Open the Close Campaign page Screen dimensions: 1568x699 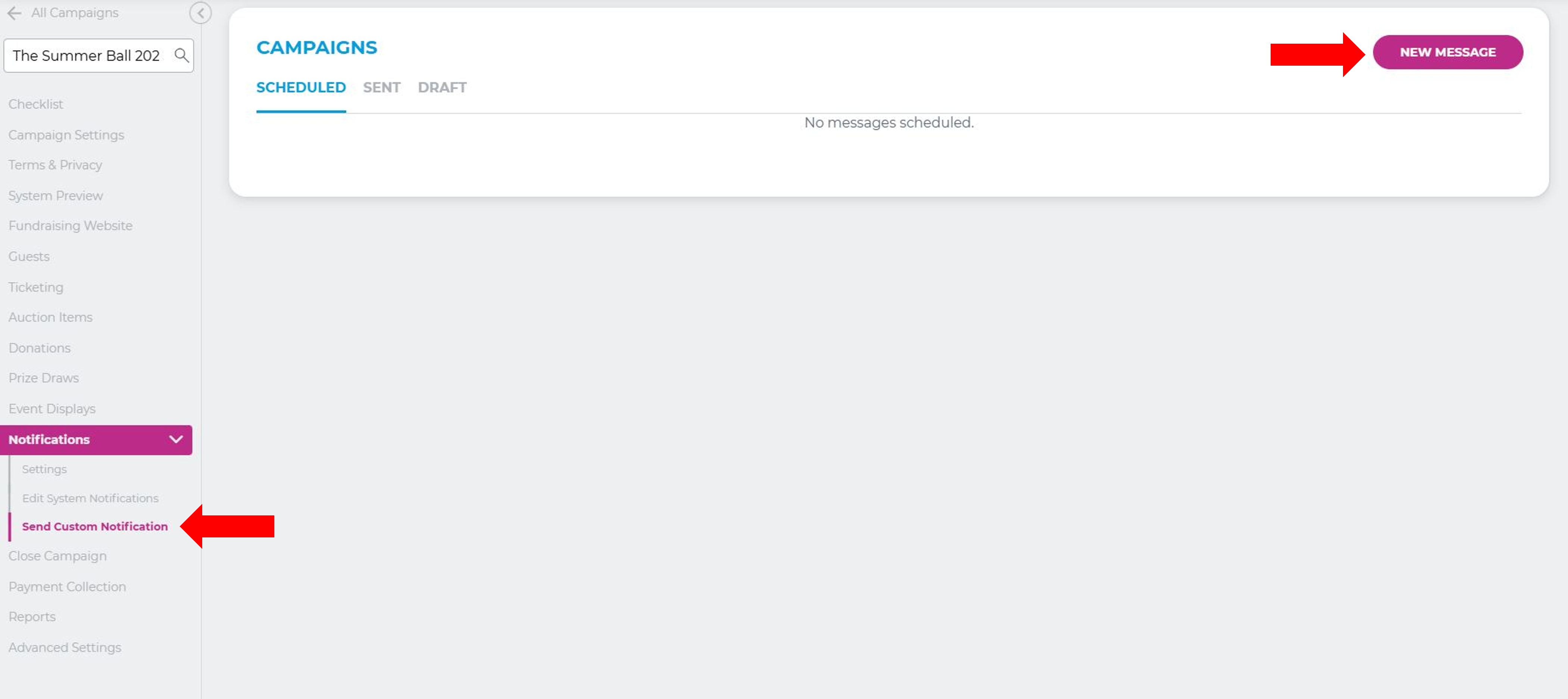point(58,555)
